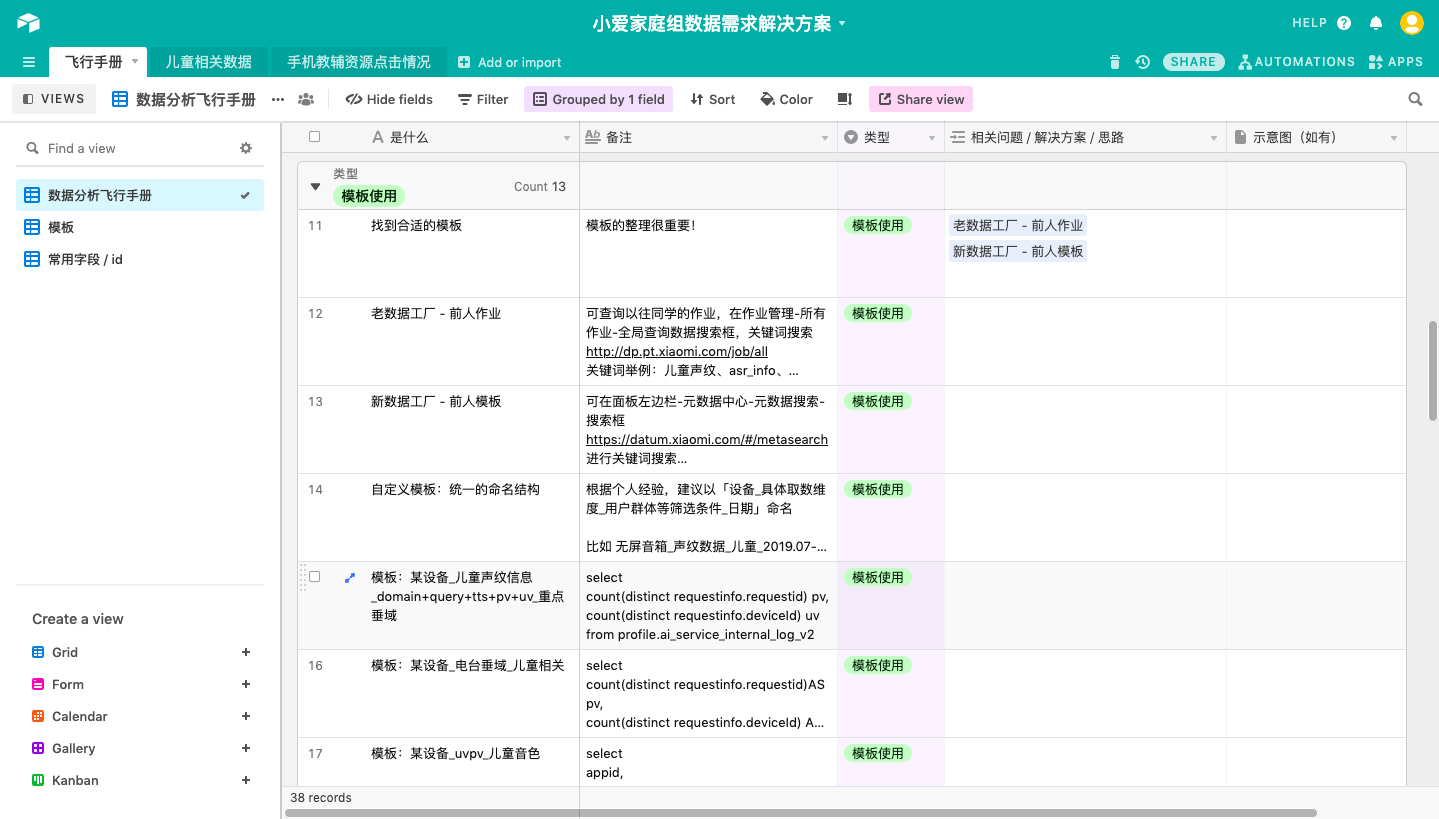This screenshot has height=819, width=1439.
Task: Open view collaborators people icon
Action: [306, 99]
